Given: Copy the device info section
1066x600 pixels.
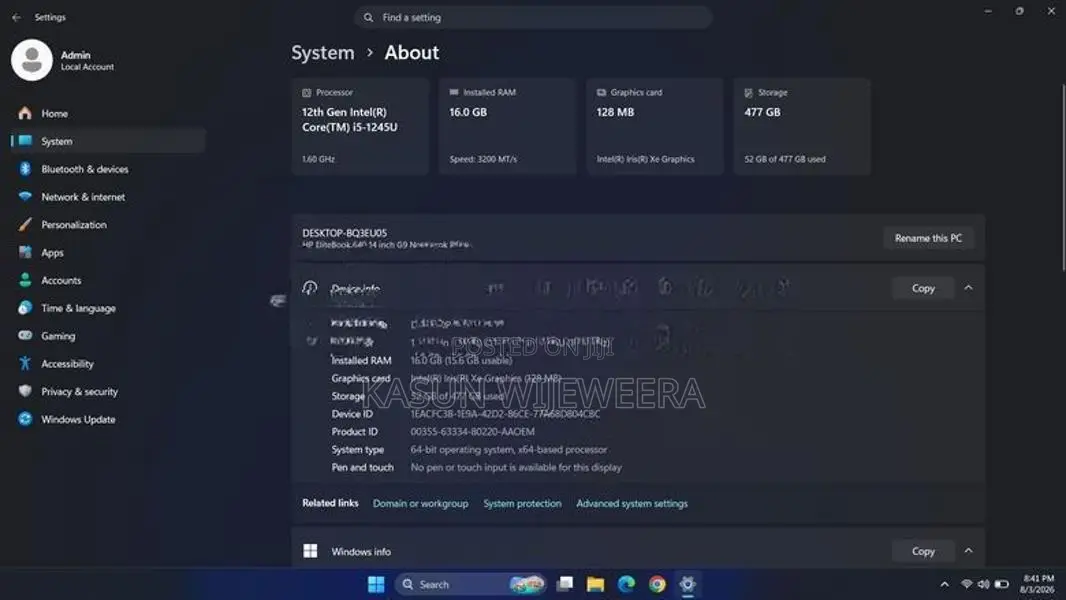Looking at the screenshot, I should (x=923, y=288).
